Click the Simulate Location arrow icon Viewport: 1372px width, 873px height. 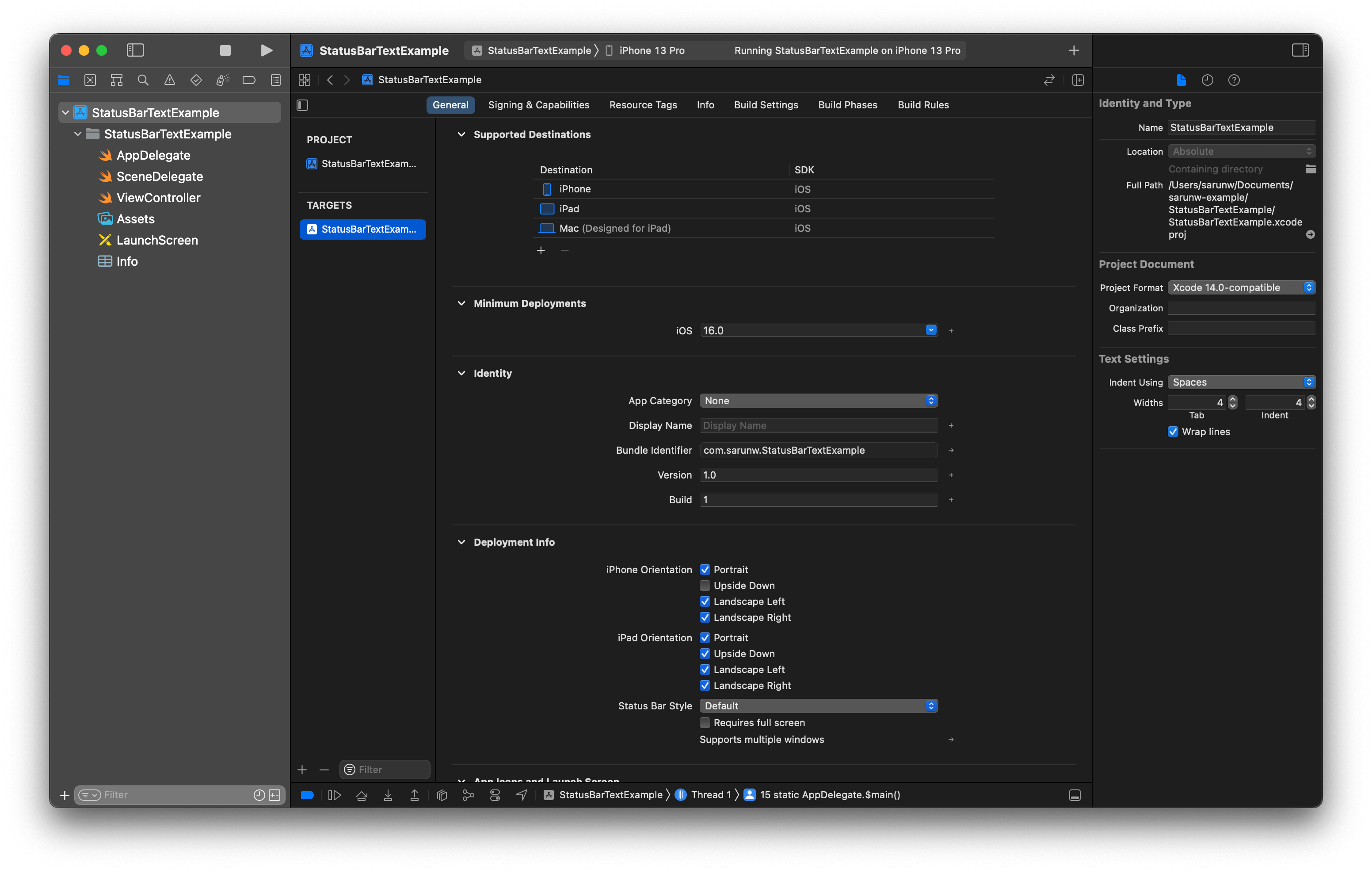(522, 795)
